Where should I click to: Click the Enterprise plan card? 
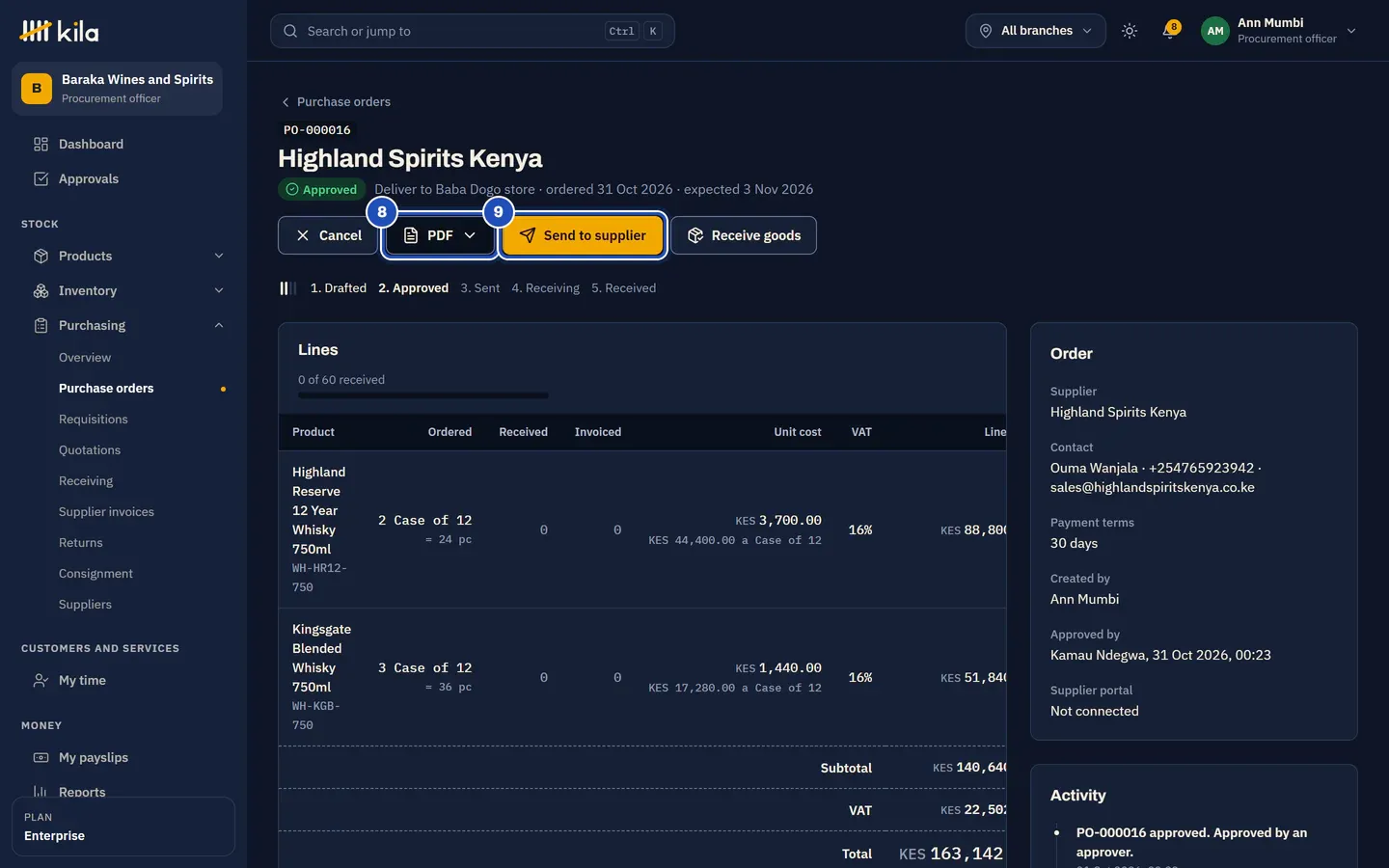pyautogui.click(x=123, y=827)
